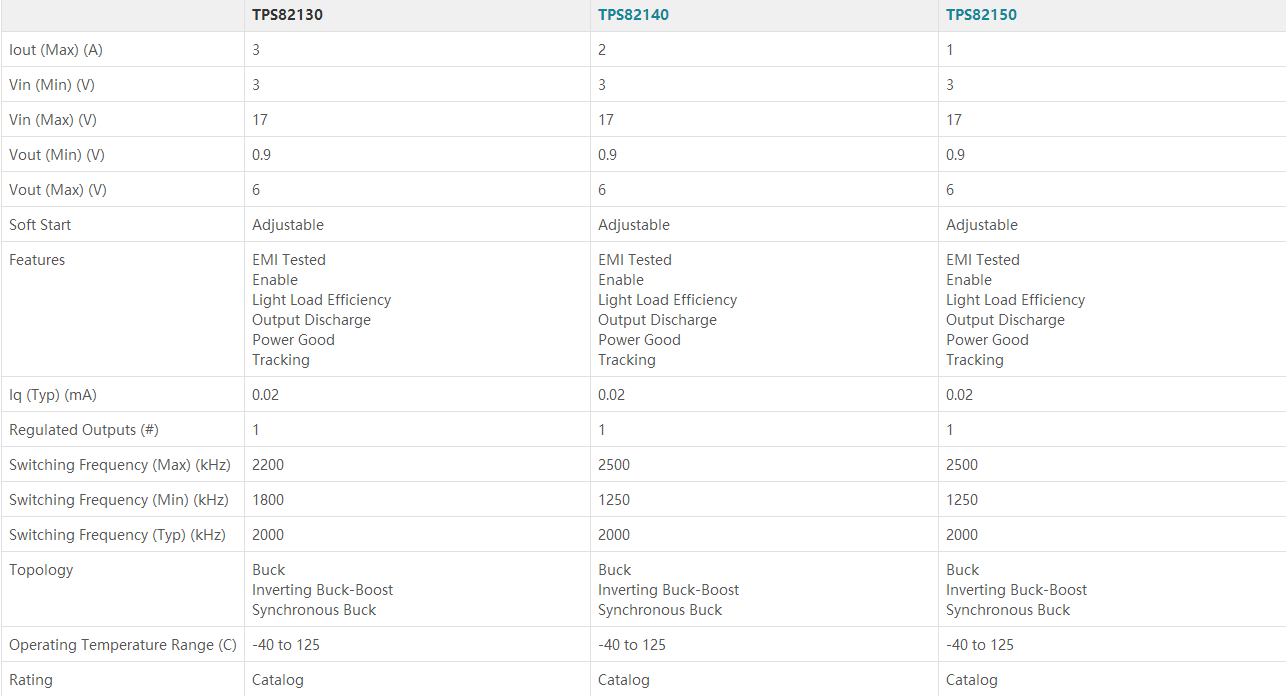The width and height of the screenshot is (1286, 696).
Task: Click TPS82130's 2200 switching frequency value
Action: [x=268, y=465]
